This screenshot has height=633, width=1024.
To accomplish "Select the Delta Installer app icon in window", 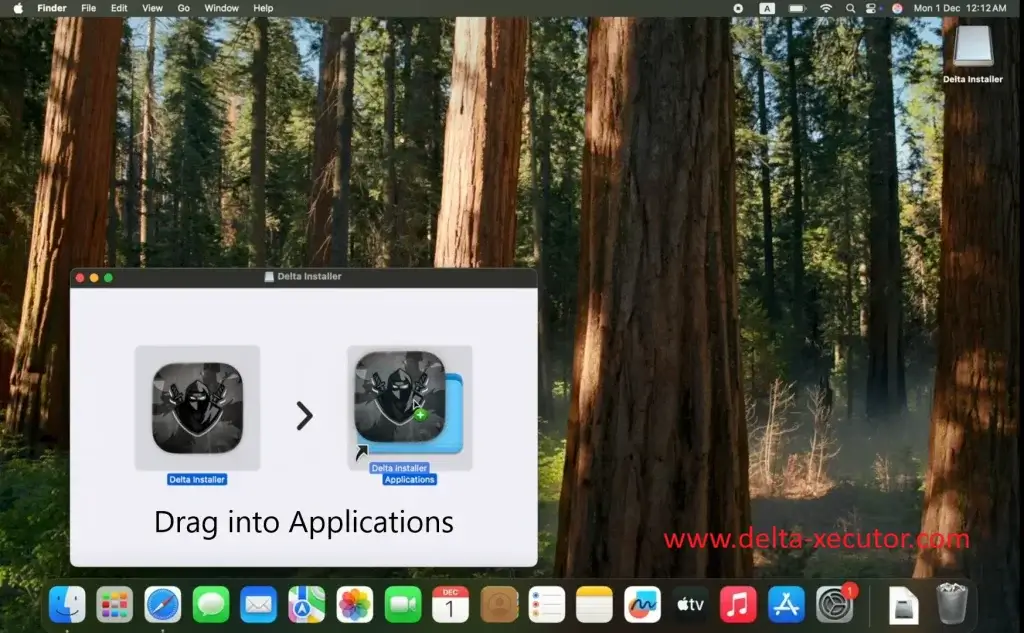I will (x=197, y=408).
